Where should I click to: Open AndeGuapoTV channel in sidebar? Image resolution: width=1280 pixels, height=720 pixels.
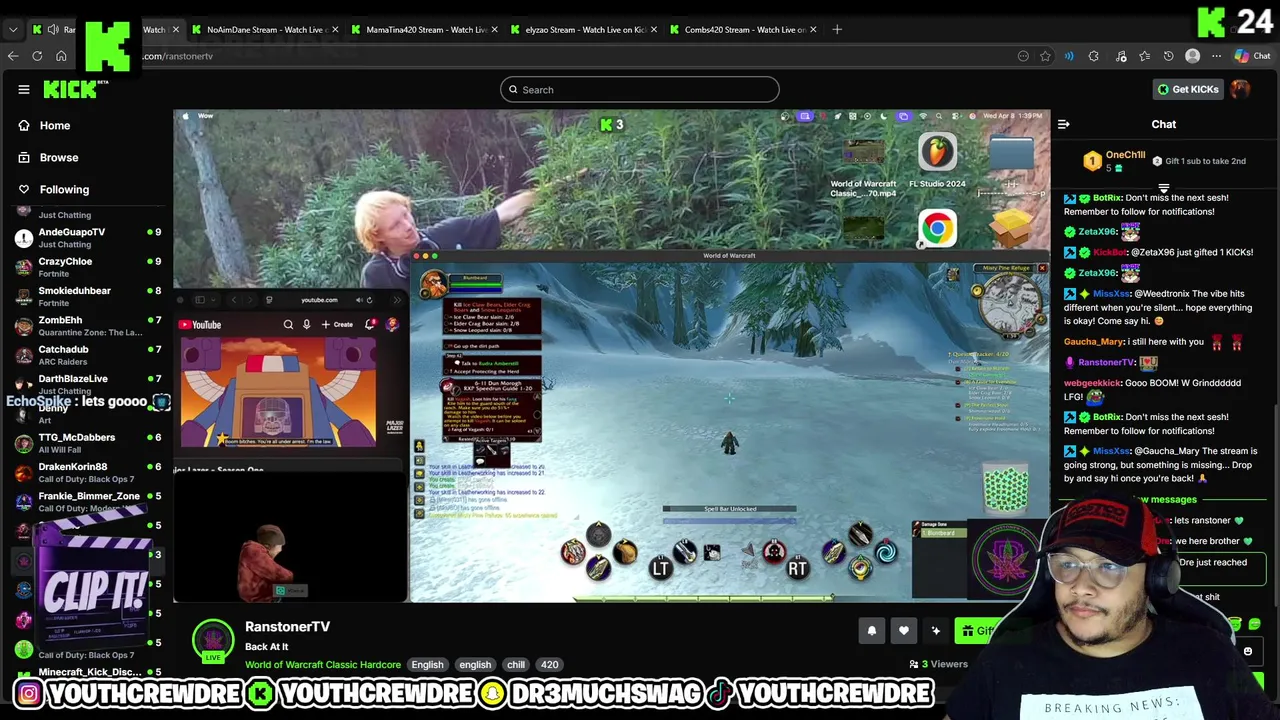pos(90,237)
